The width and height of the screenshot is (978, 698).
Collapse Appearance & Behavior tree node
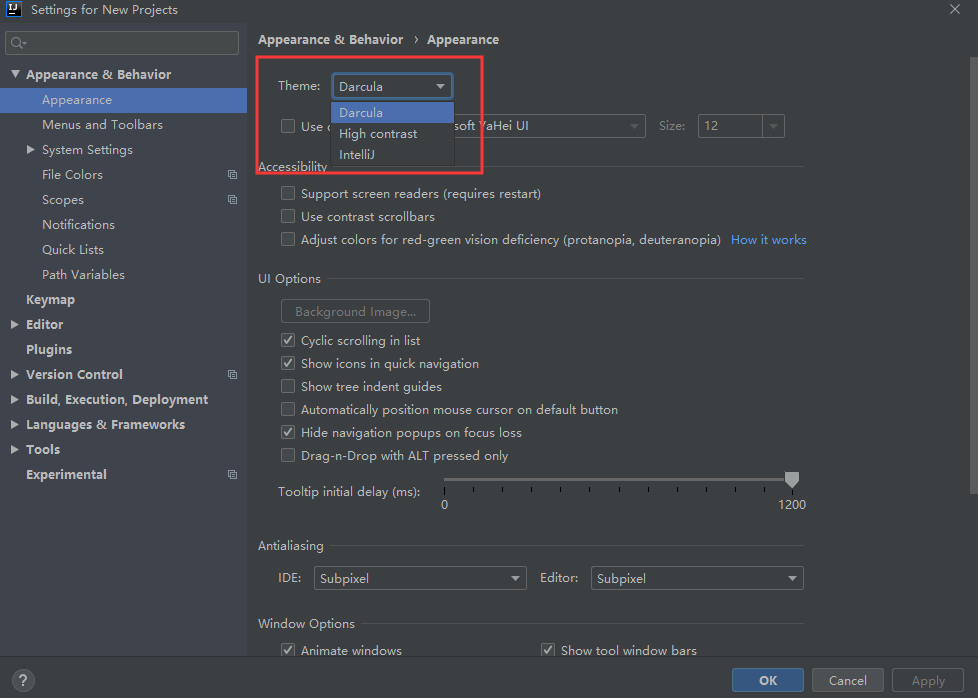pos(16,74)
